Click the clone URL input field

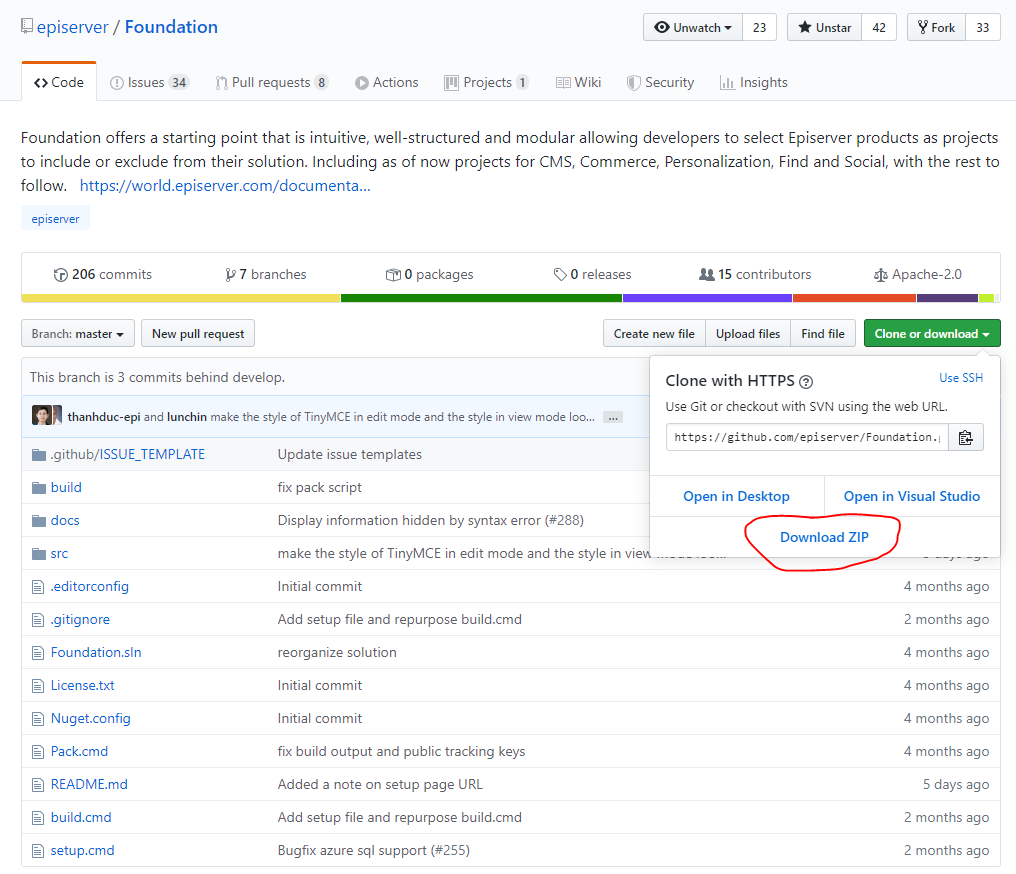tap(807, 437)
